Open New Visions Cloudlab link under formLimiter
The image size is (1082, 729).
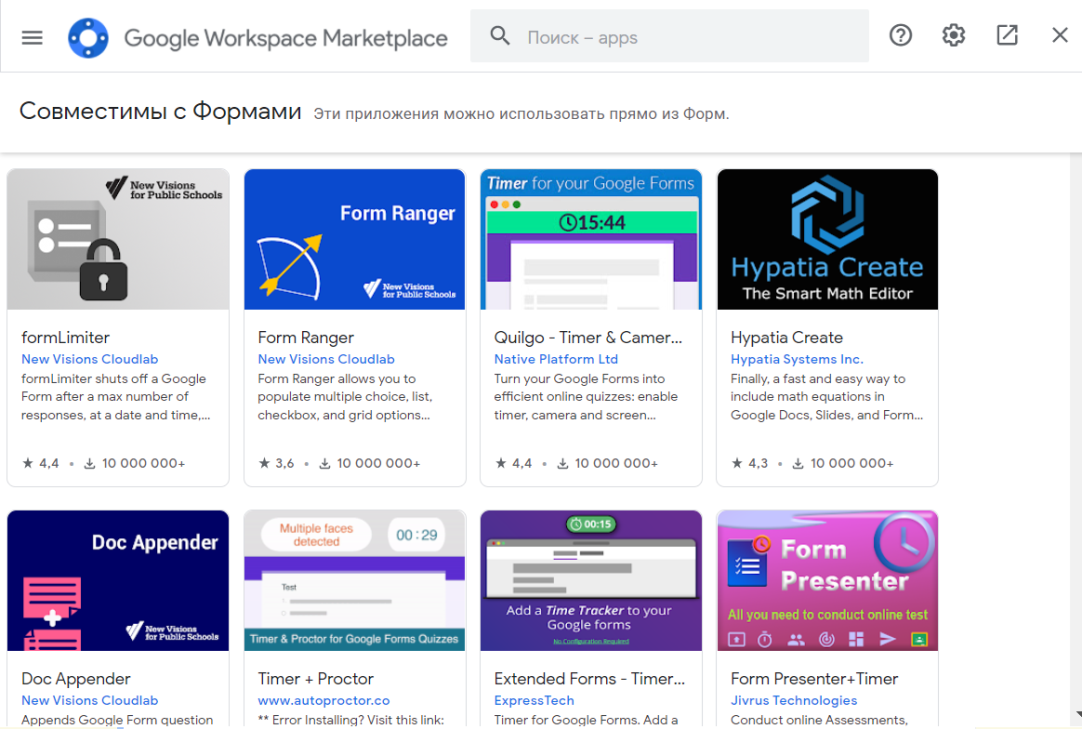90,359
